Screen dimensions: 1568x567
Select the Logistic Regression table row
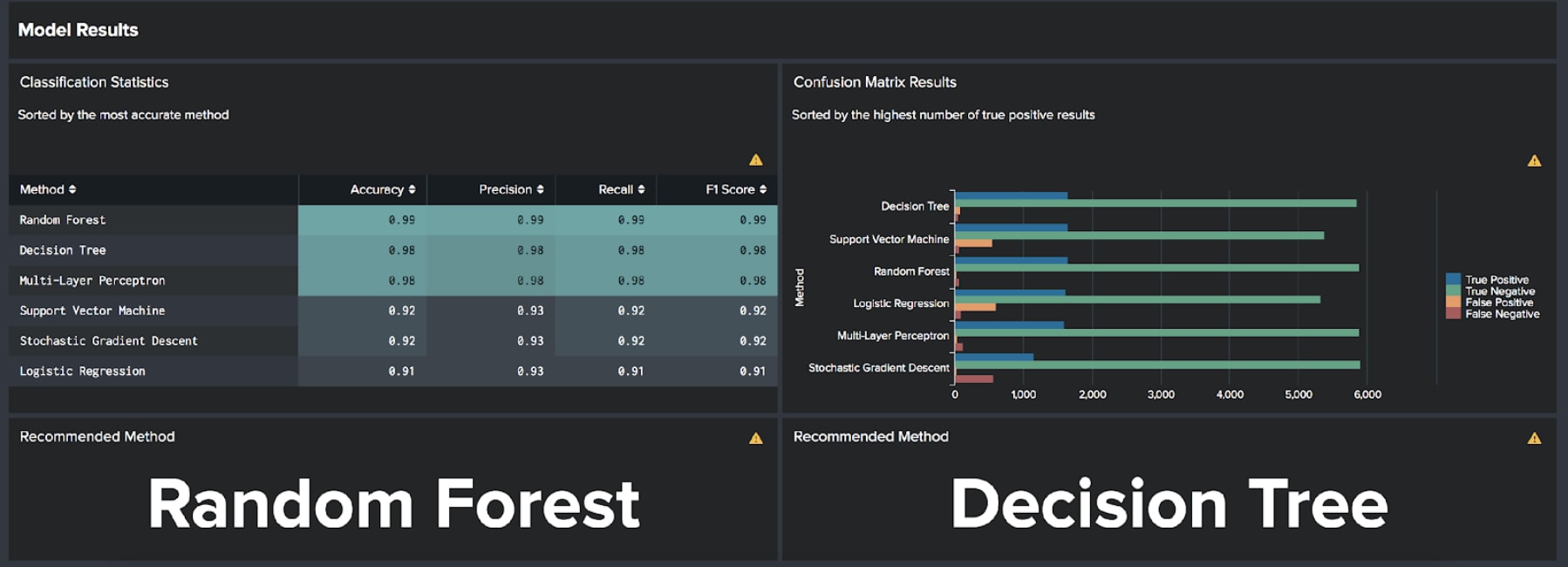point(392,371)
